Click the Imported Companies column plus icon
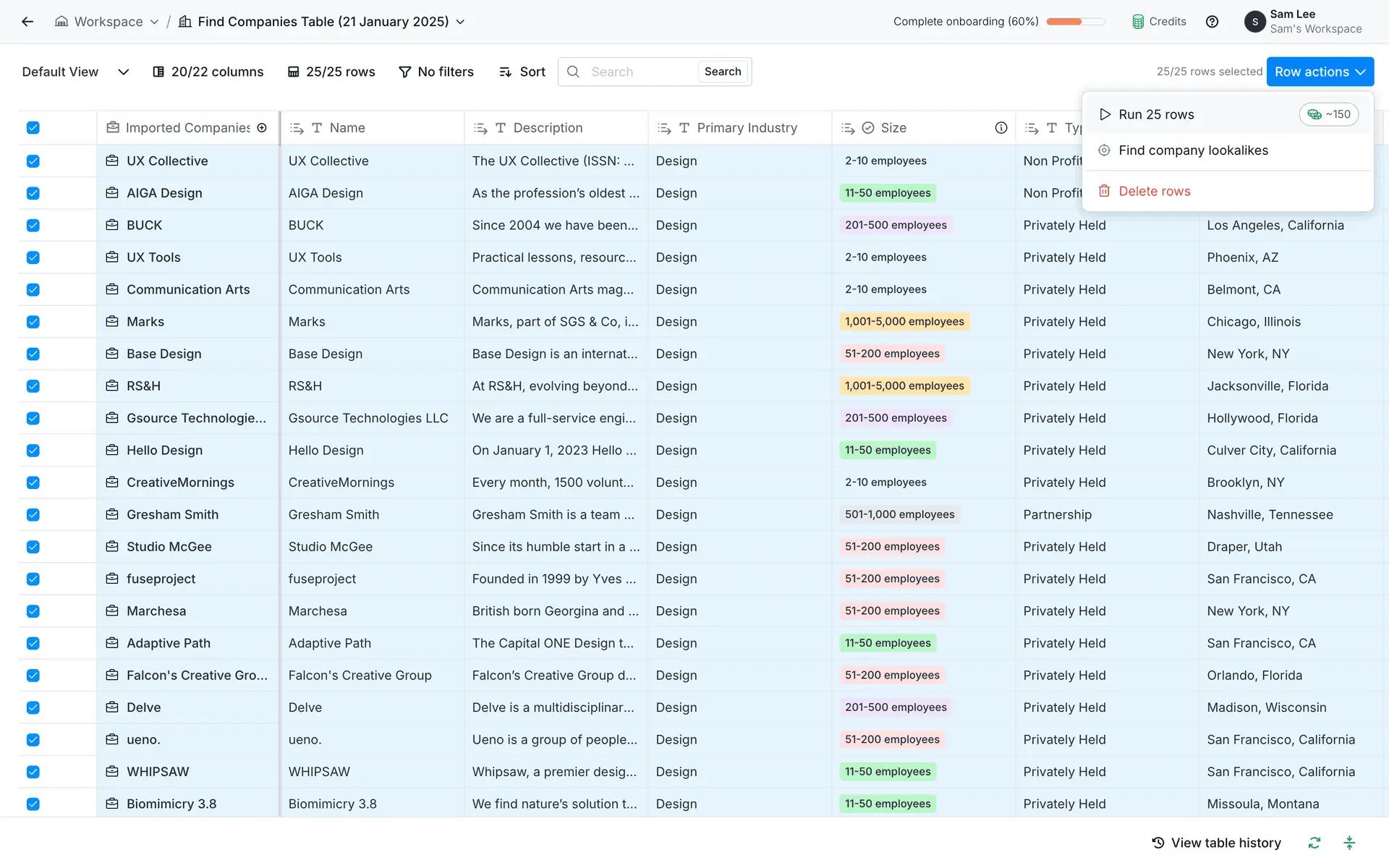The height and width of the screenshot is (868, 1389). pyautogui.click(x=262, y=128)
